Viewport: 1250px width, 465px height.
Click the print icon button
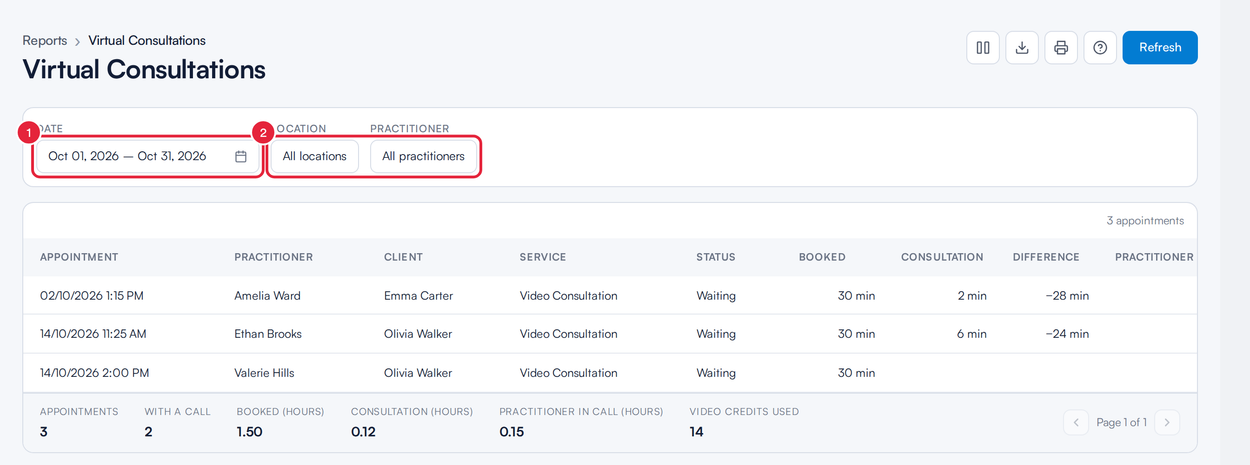(1061, 47)
